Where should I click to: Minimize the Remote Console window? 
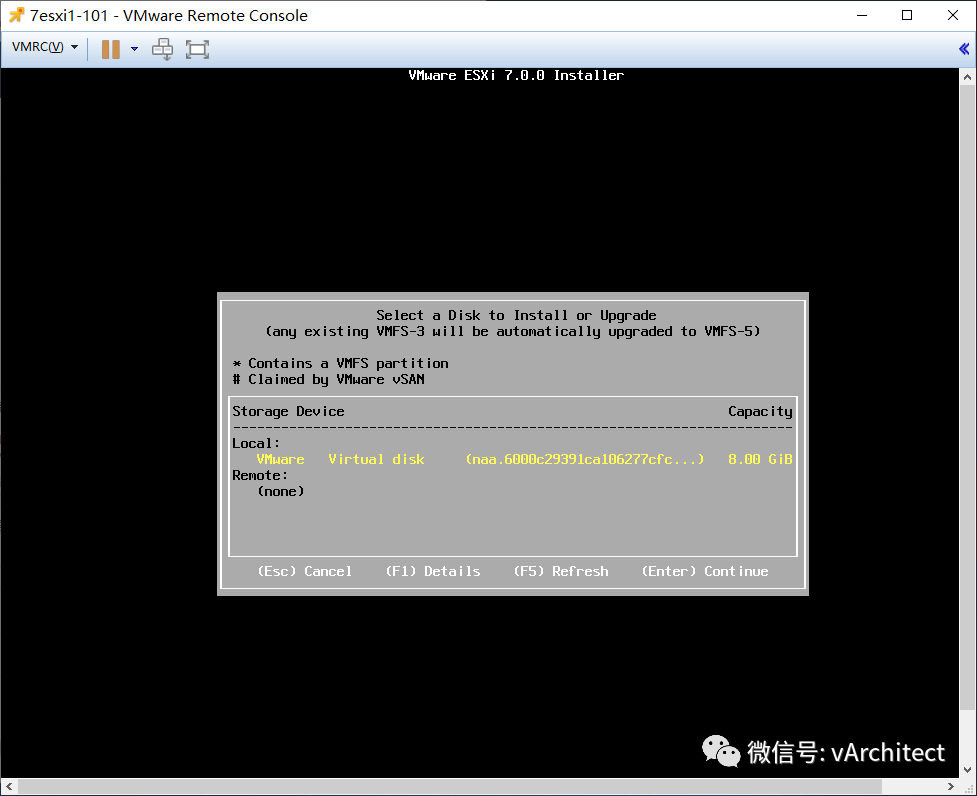(x=862, y=16)
